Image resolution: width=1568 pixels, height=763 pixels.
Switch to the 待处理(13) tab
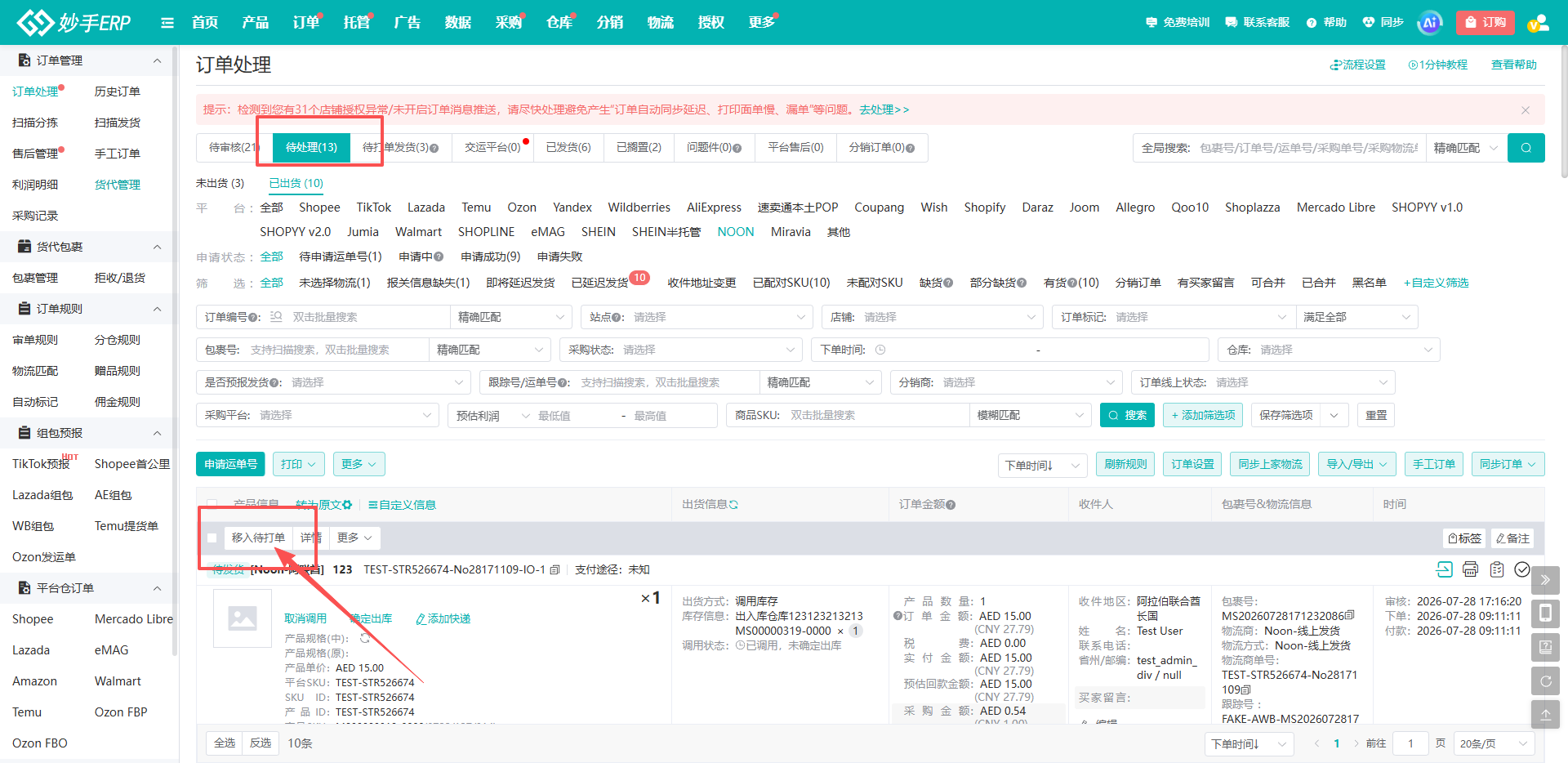[x=311, y=148]
